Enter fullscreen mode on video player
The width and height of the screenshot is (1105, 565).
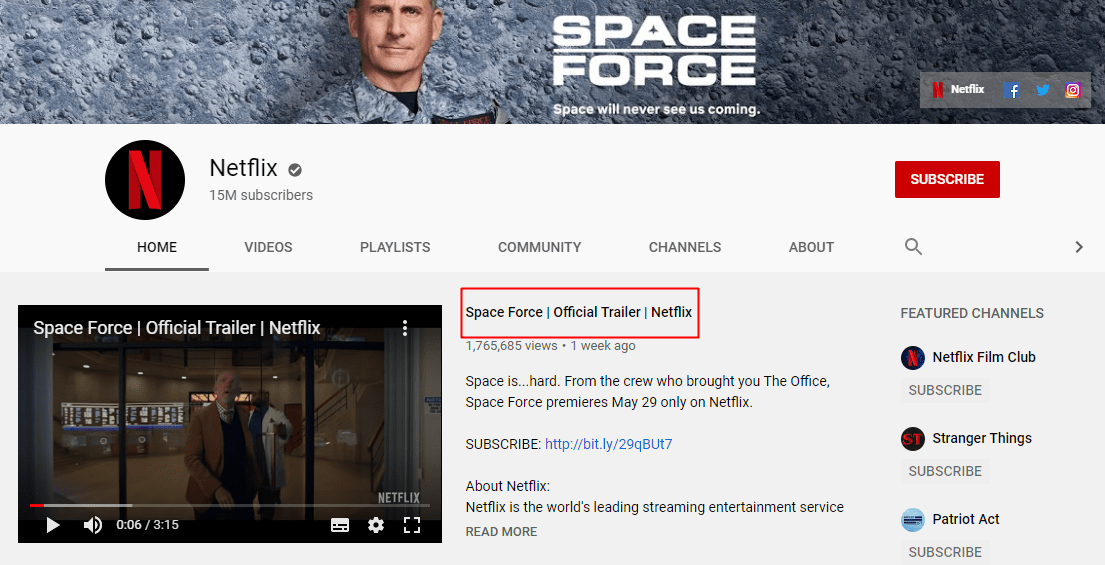pos(412,525)
